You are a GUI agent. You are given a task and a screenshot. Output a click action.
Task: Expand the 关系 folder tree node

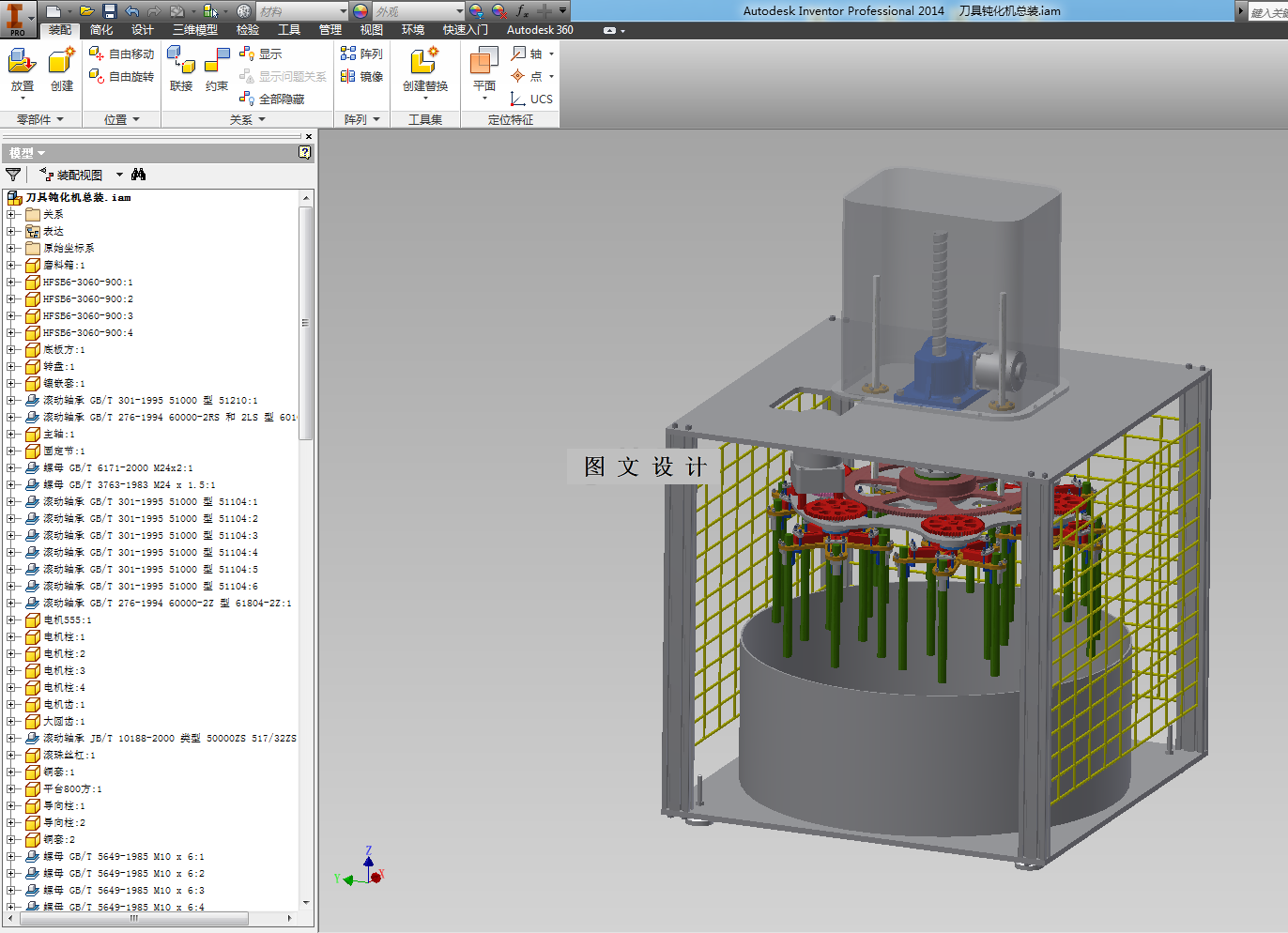[11, 215]
